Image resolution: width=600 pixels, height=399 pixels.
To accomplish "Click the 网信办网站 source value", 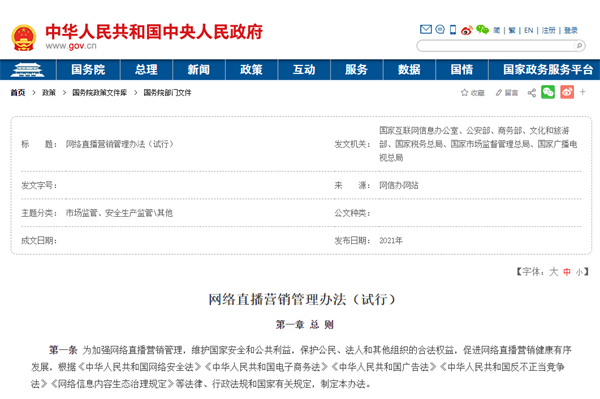I will [x=399, y=186].
